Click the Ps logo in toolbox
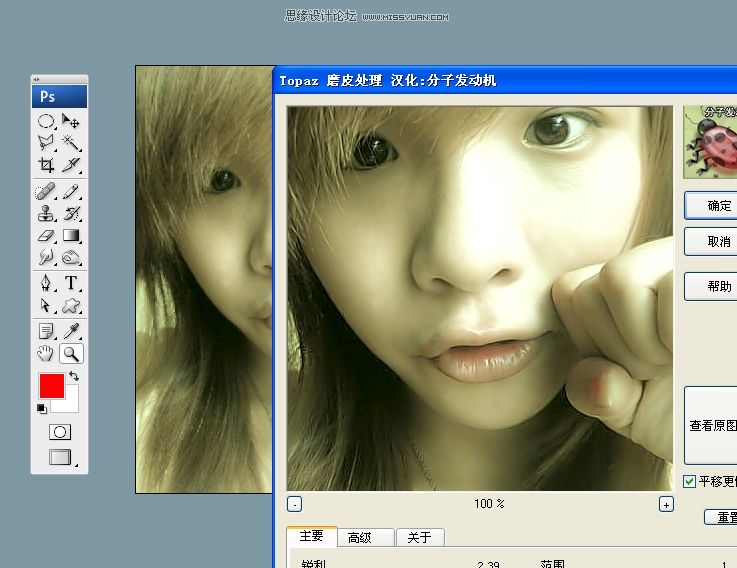737x568 pixels. (x=59, y=96)
